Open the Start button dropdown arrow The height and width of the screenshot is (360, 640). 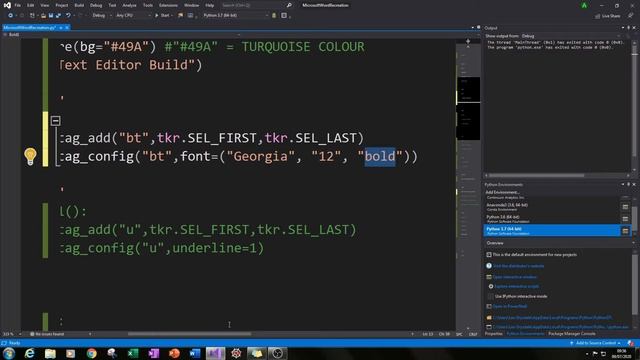pyautogui.click(x=172, y=16)
